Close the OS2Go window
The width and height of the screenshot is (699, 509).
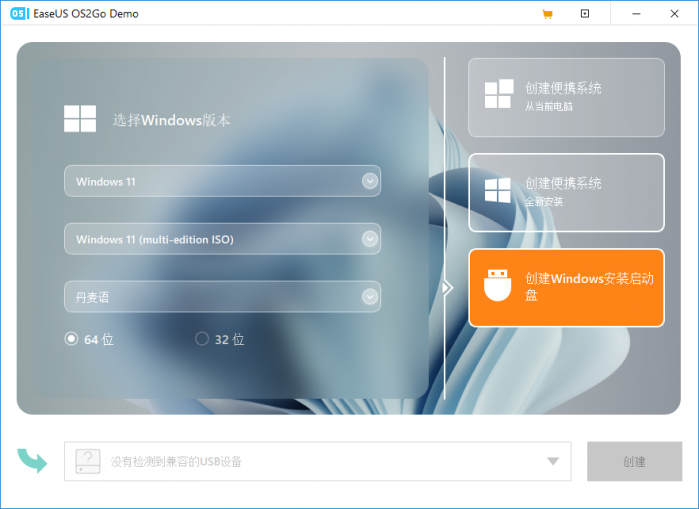[674, 14]
